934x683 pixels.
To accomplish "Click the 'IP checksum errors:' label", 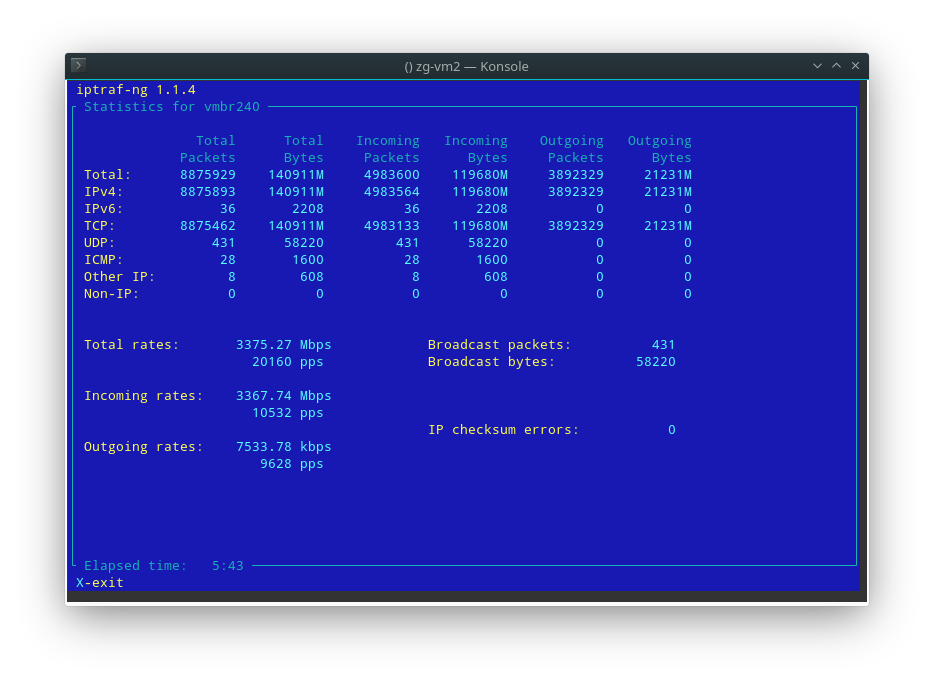I will click(503, 429).
